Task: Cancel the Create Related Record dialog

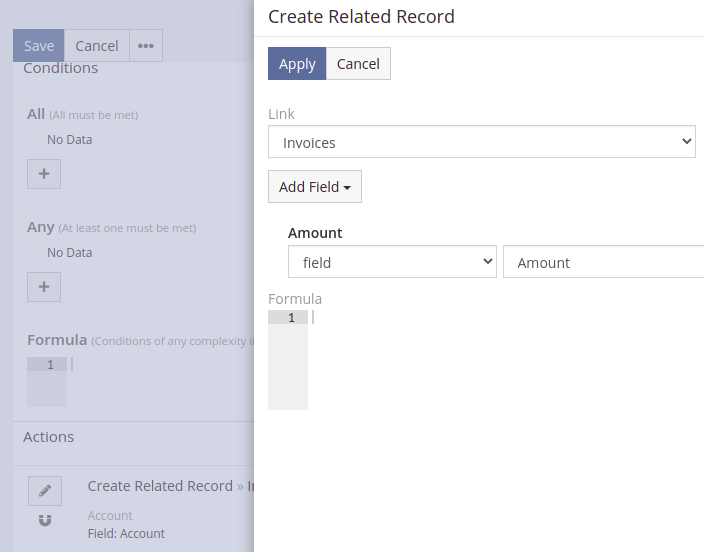Action: (358, 64)
